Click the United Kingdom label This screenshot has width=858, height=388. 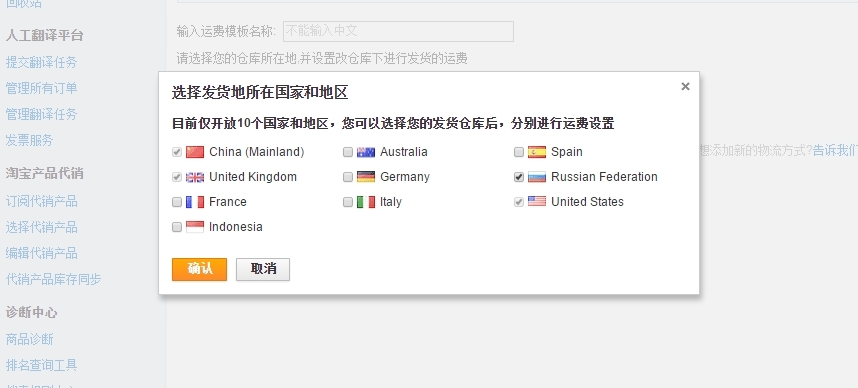[253, 177]
